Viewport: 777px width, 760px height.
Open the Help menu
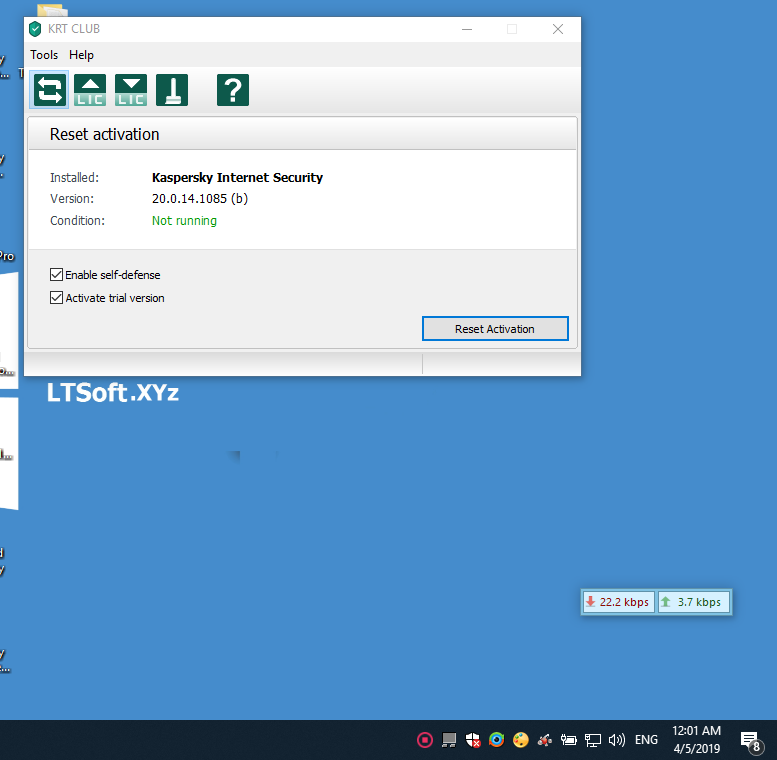81,54
